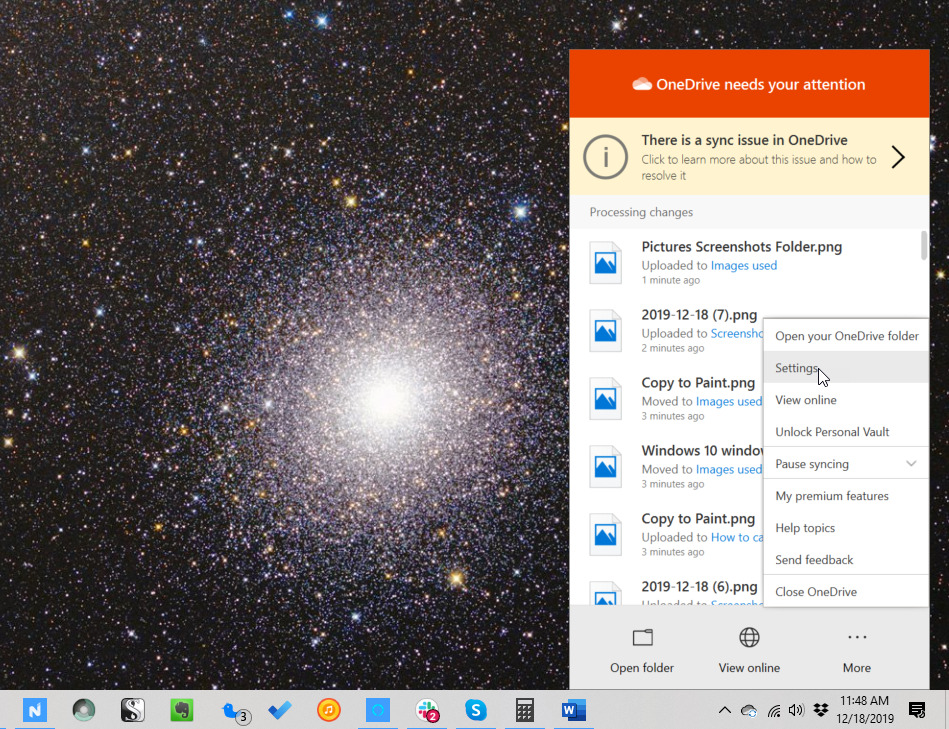949x729 pixels.
Task: Click the sync issue info icon
Action: (x=605, y=157)
